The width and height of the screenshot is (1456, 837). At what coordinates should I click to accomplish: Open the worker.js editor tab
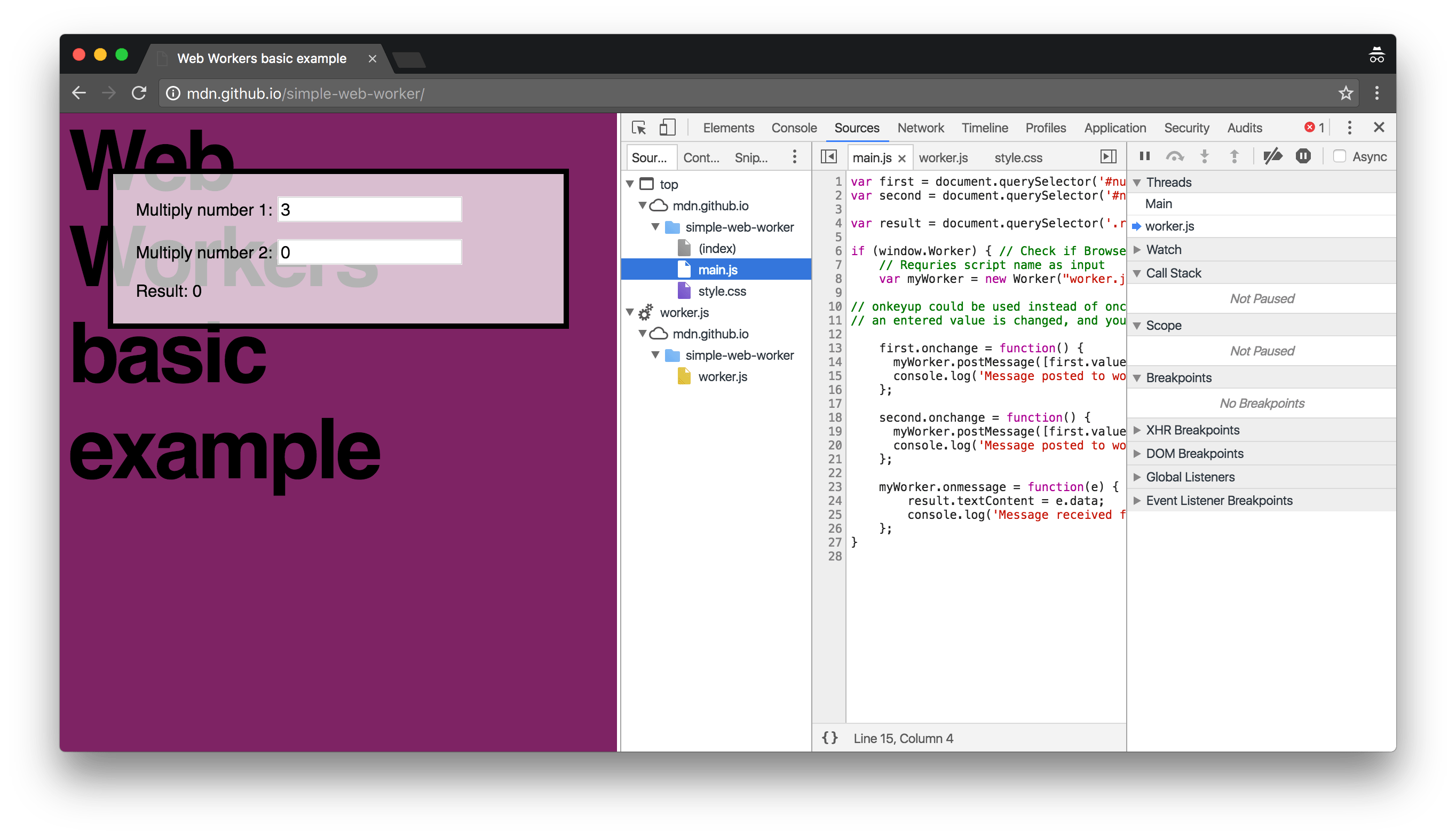(x=943, y=157)
